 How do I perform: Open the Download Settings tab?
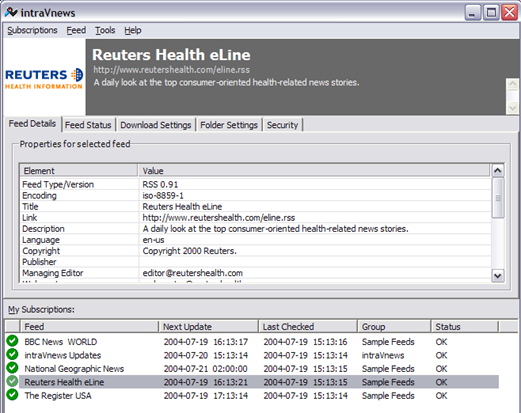tap(156, 125)
